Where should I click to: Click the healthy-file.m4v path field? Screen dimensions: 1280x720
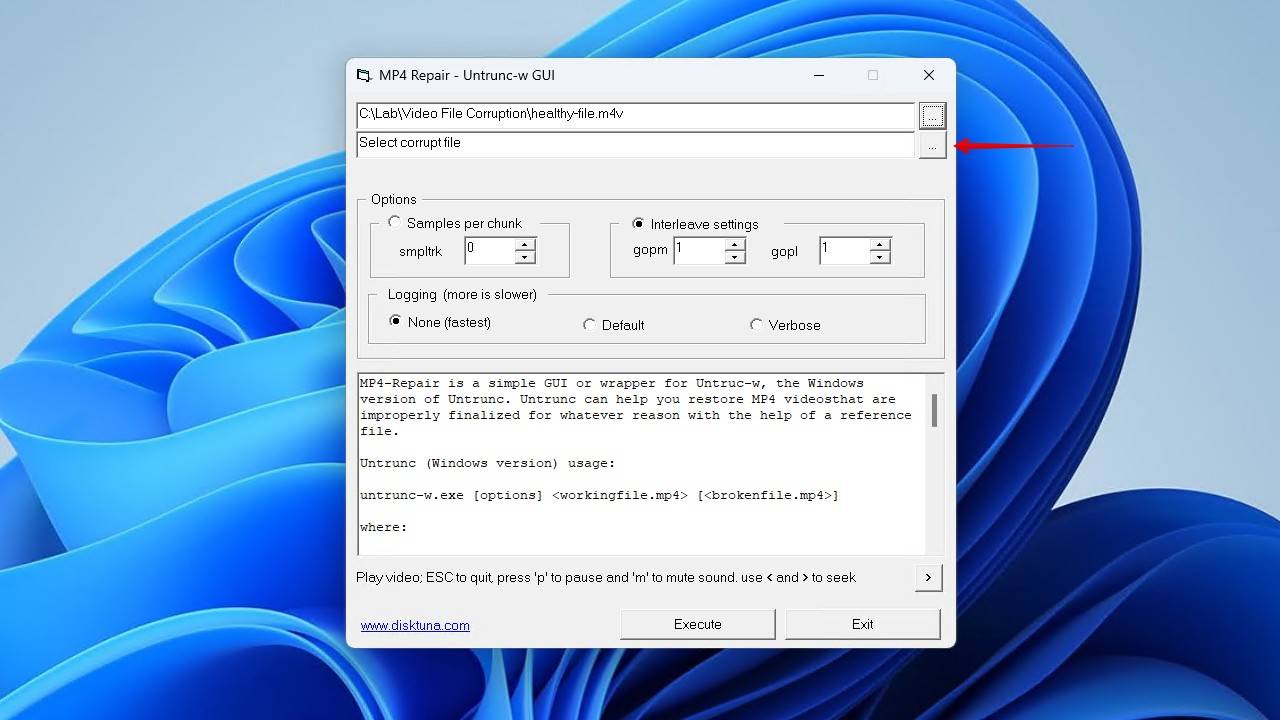(x=635, y=115)
